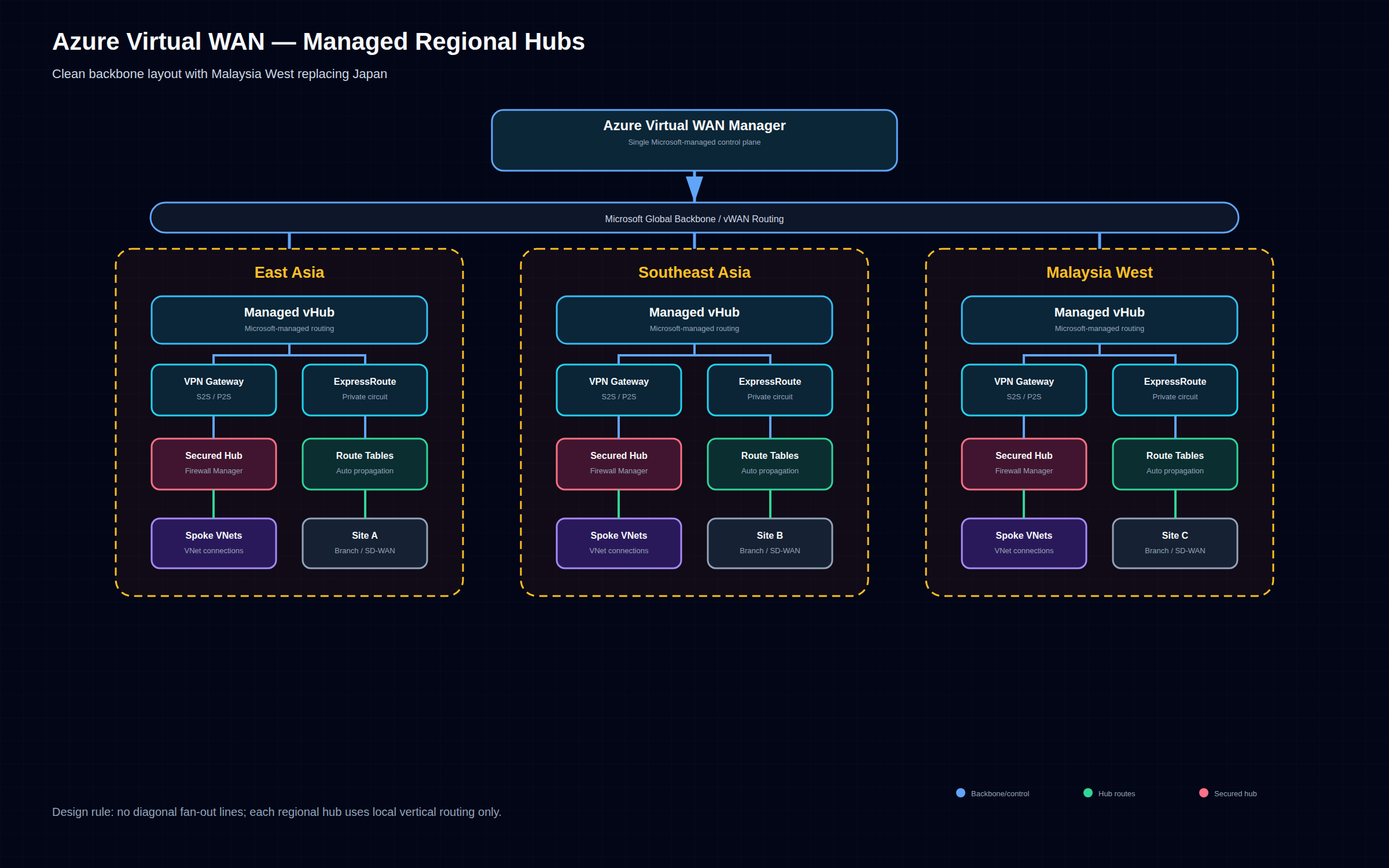Click East Asia Route Tables node

click(x=365, y=464)
